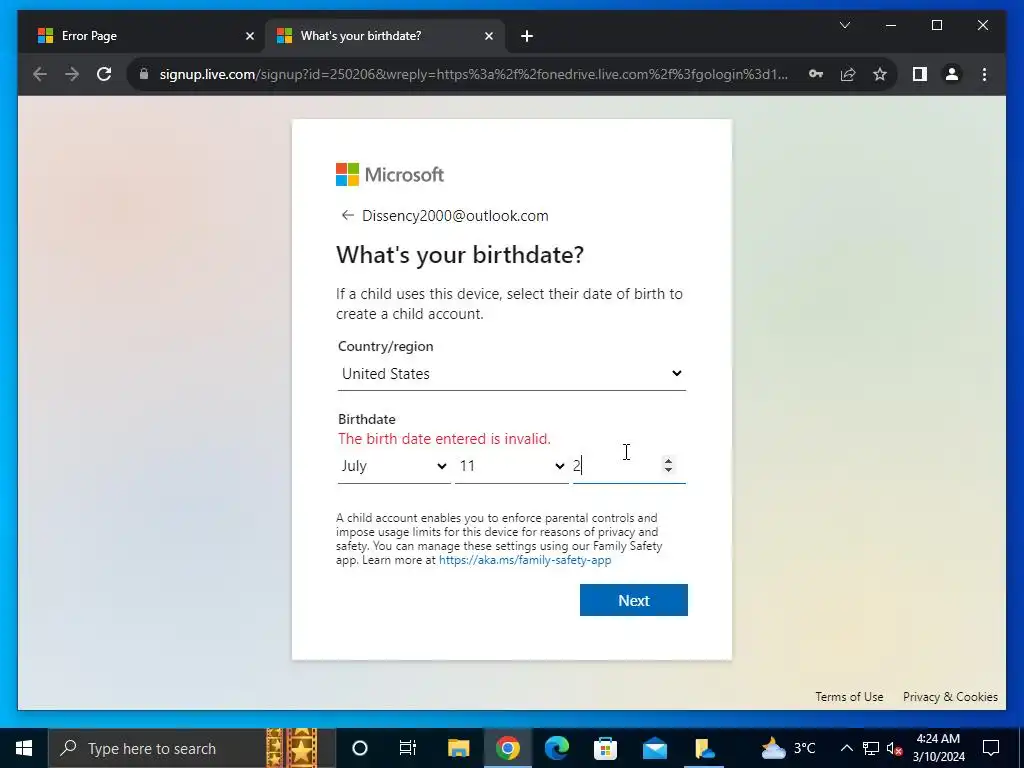Open Terms of Use link
This screenshot has height=768, width=1024.
coord(849,697)
